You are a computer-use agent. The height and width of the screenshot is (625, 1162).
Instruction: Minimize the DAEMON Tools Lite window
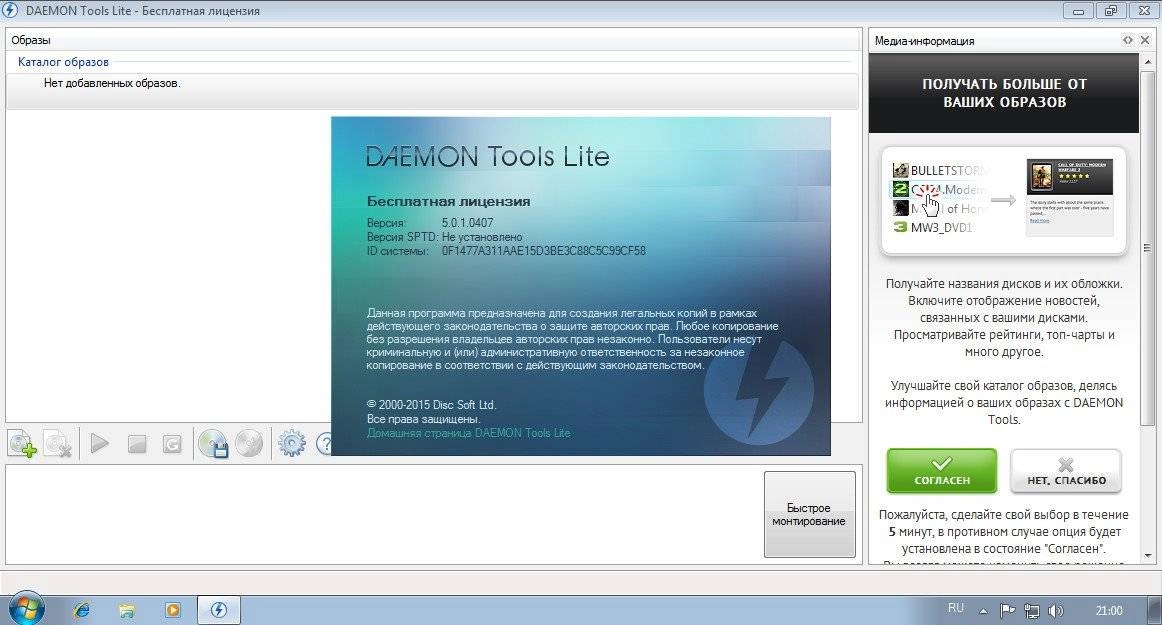(1078, 10)
